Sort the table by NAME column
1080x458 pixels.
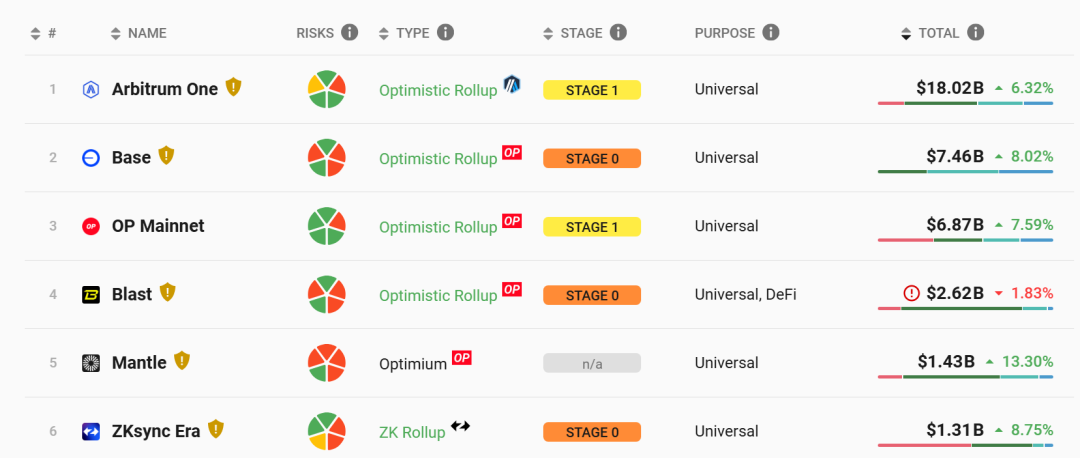click(139, 33)
